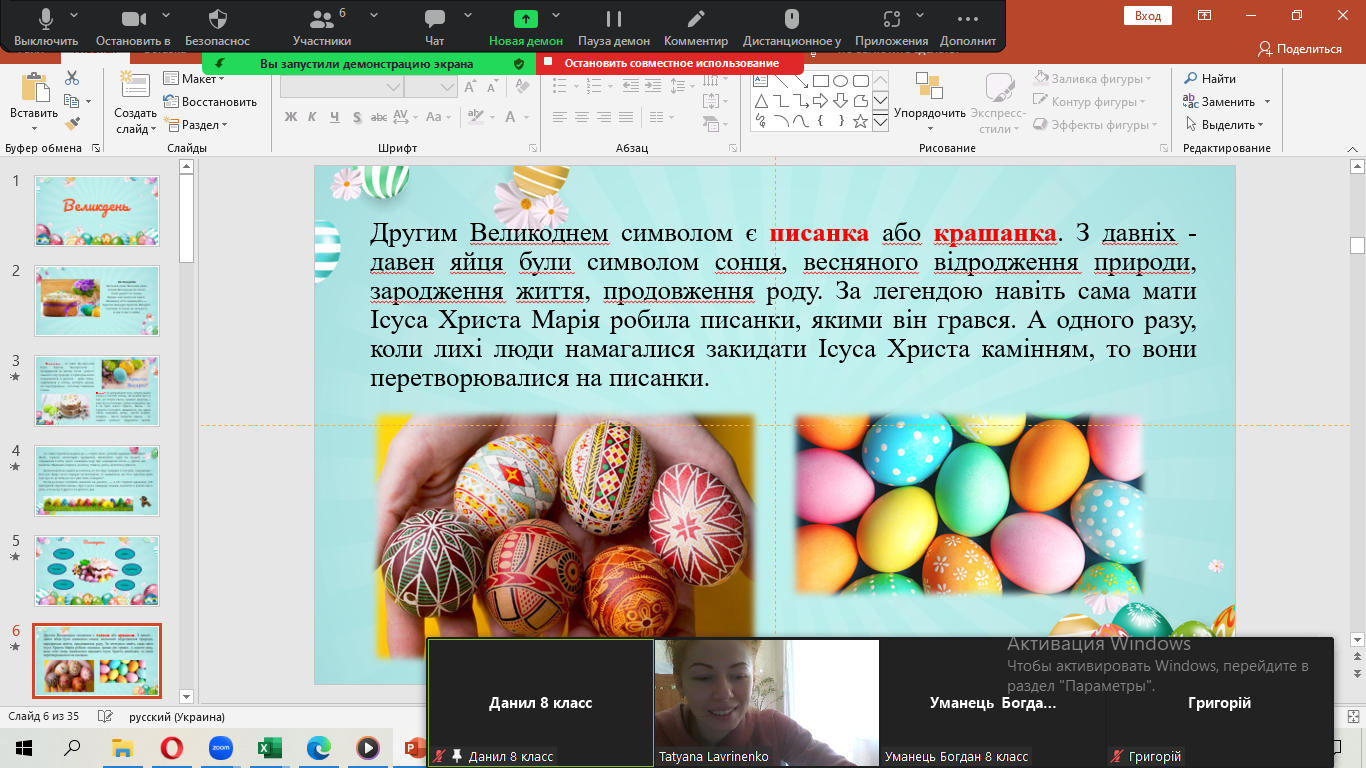Click the Поделиться share button
The image size is (1366, 768).
1300,48
